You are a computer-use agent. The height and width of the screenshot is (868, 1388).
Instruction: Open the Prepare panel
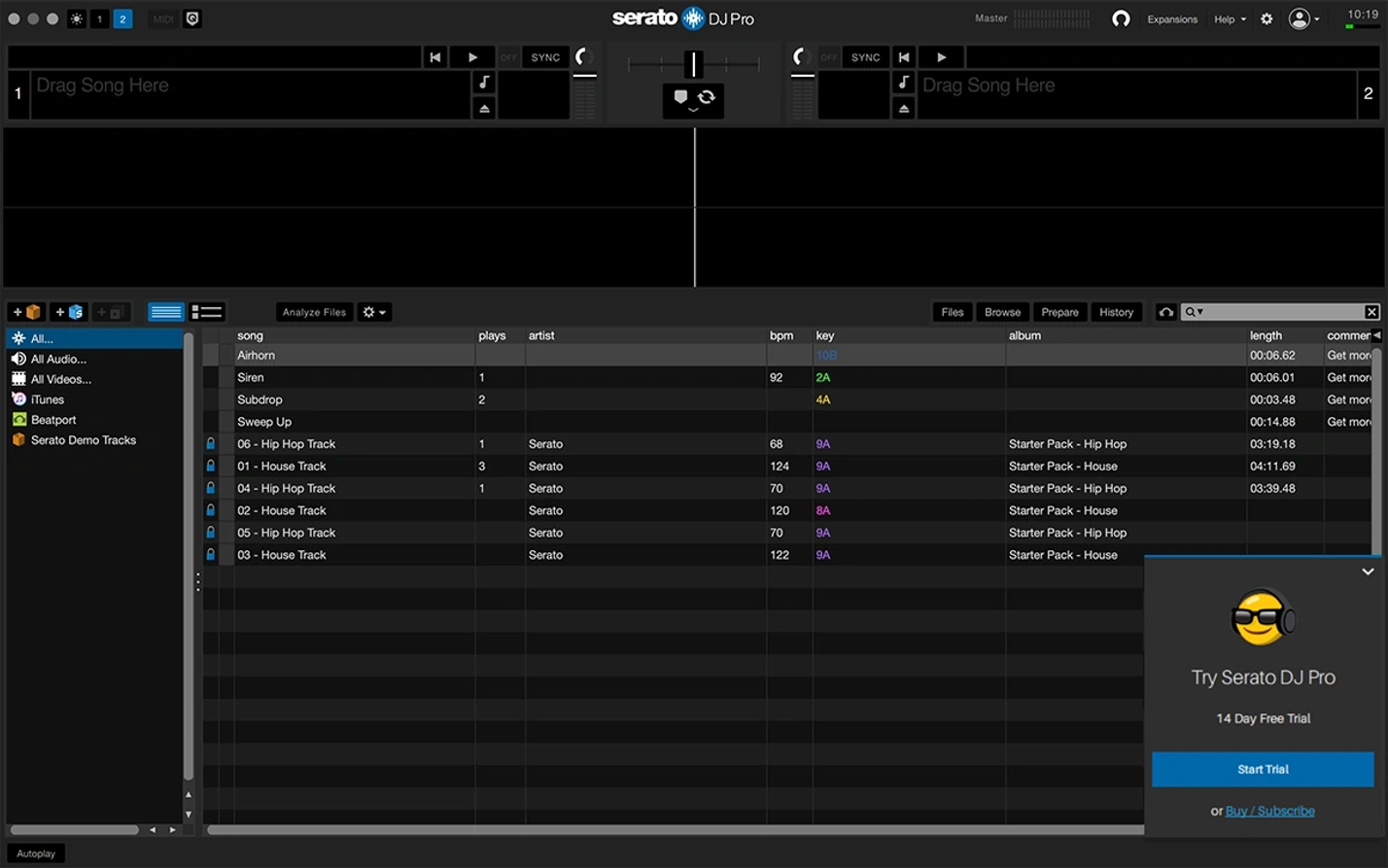tap(1059, 311)
